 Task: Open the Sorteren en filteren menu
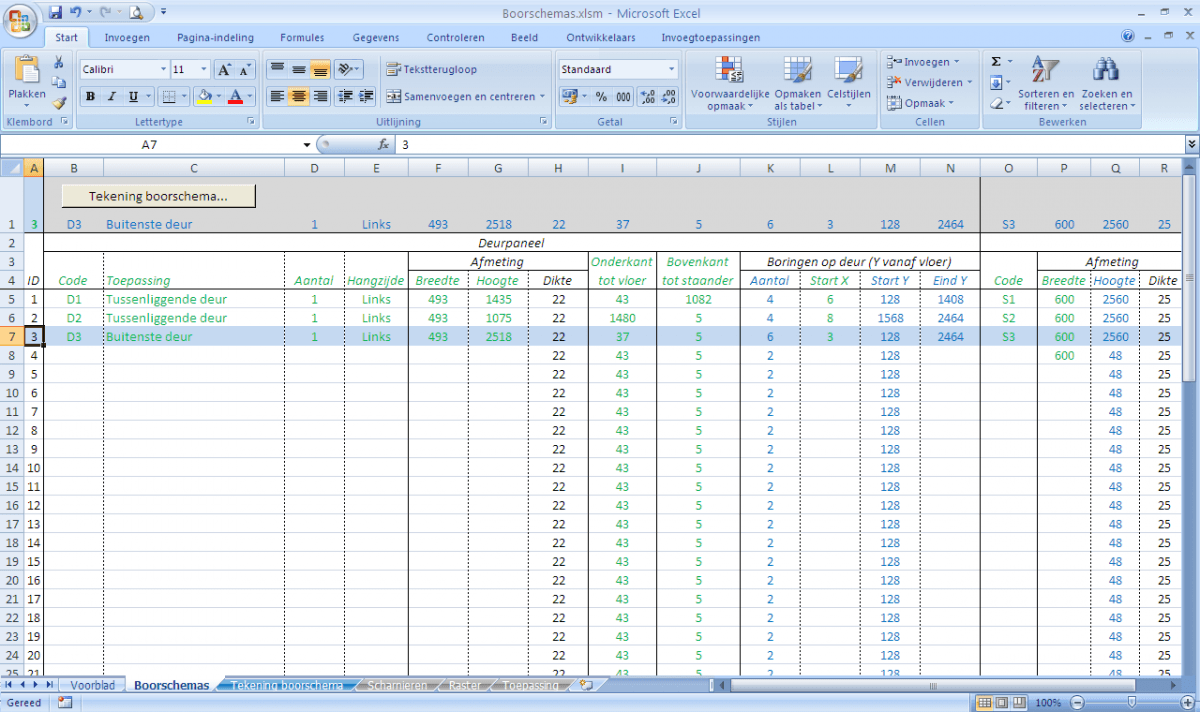[x=1046, y=84]
